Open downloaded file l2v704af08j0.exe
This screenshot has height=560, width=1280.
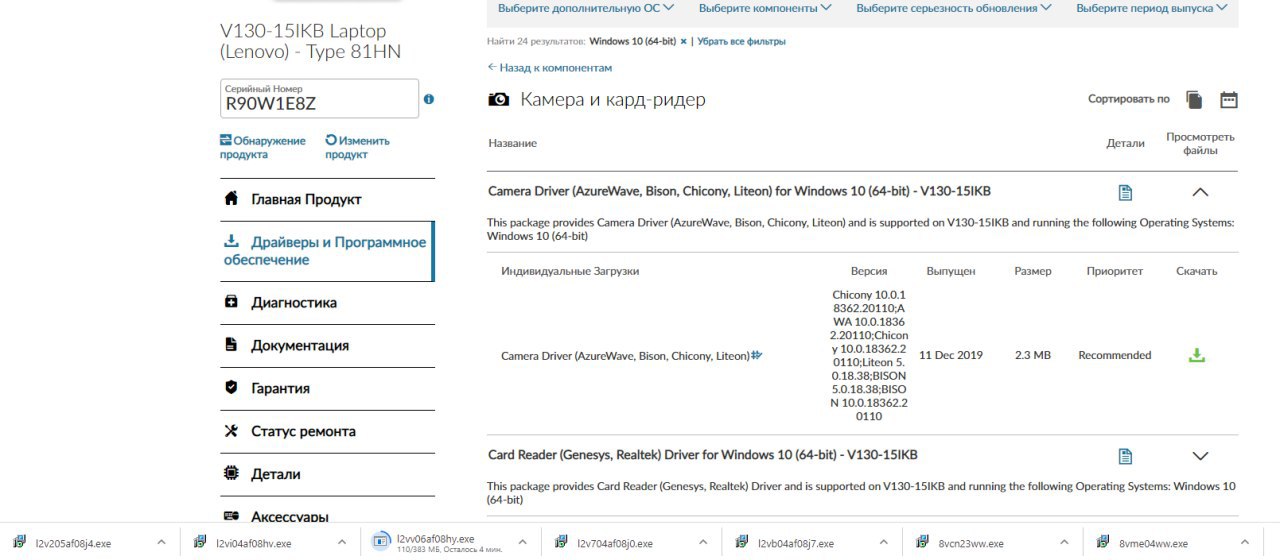pos(612,543)
